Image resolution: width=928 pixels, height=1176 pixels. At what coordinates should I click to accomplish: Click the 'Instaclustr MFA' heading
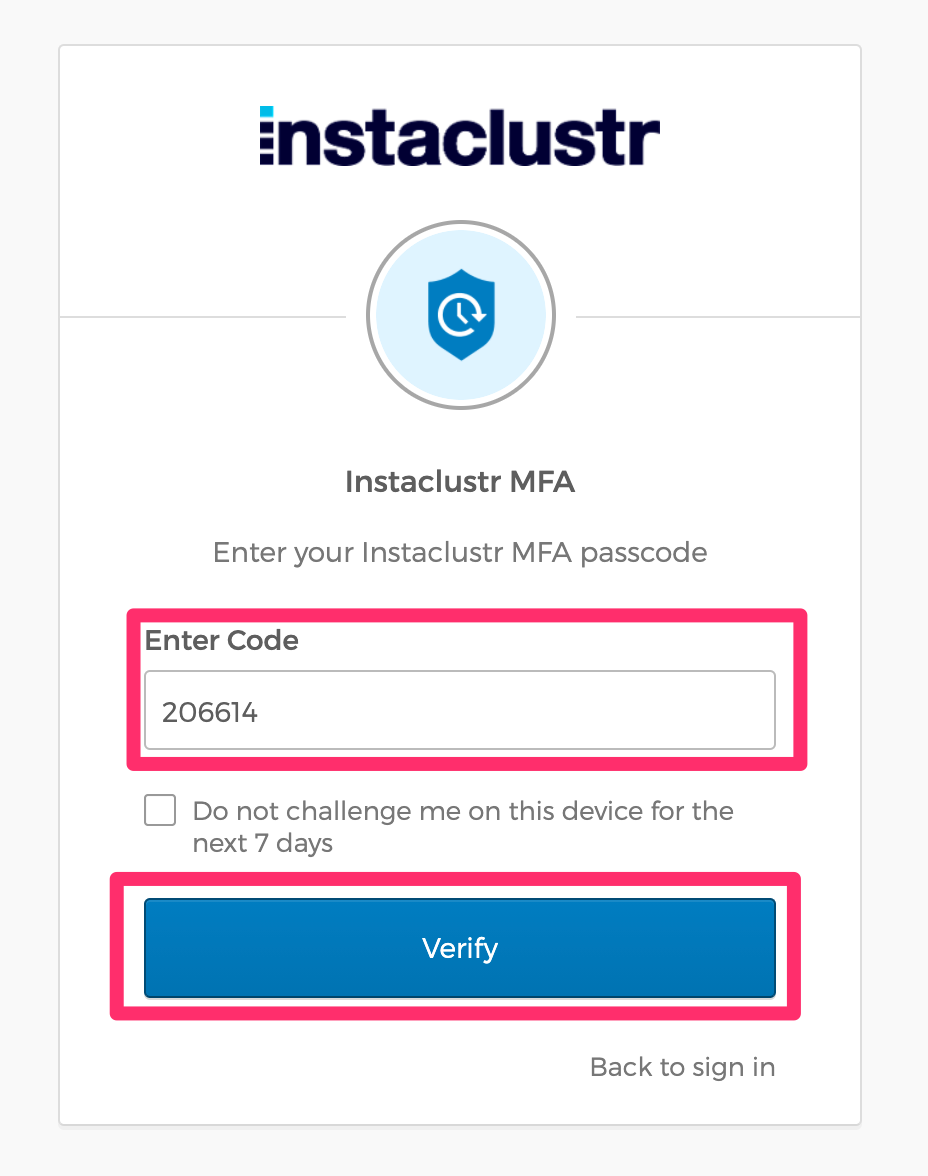460,482
